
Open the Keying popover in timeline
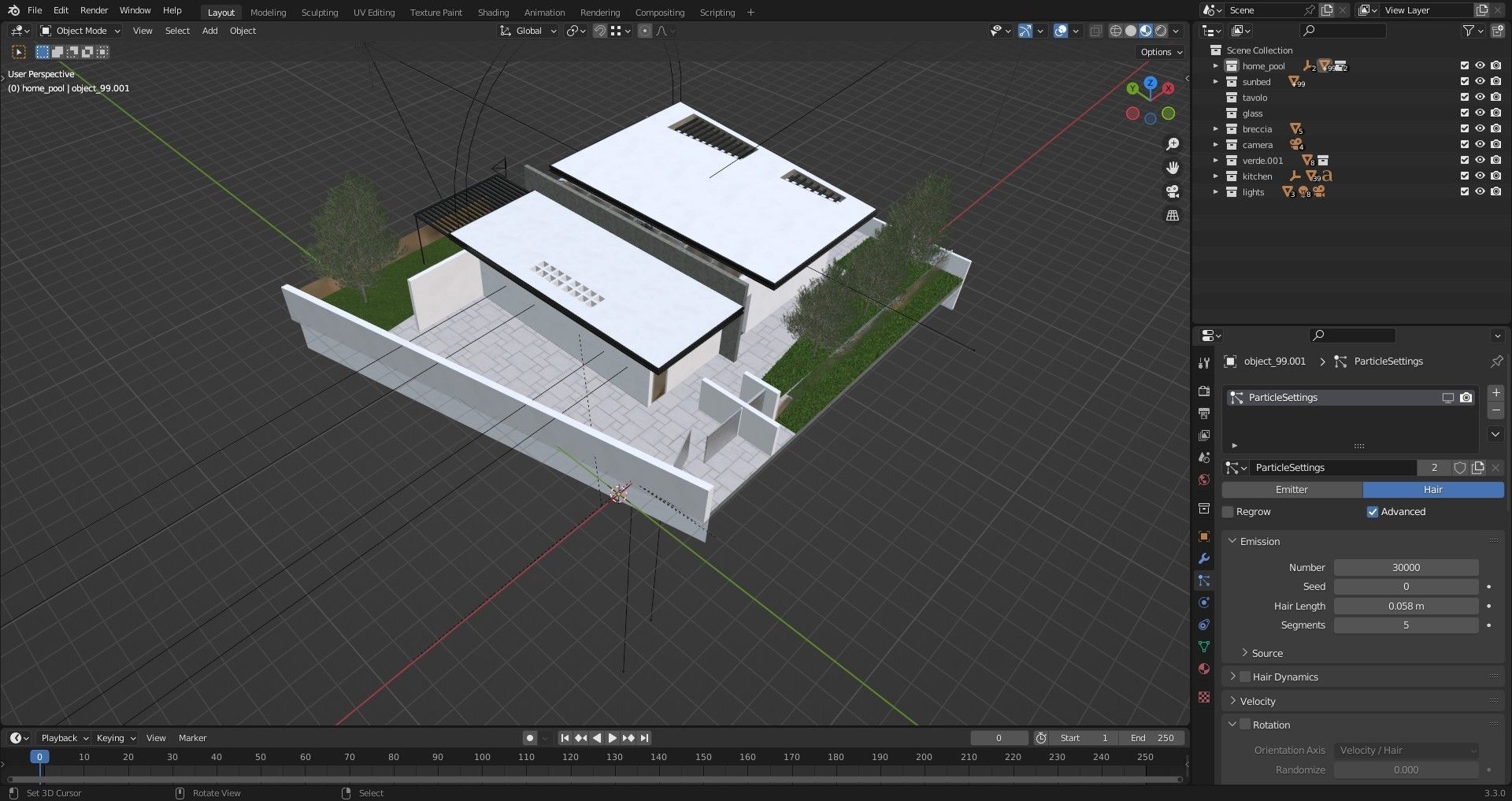115,738
